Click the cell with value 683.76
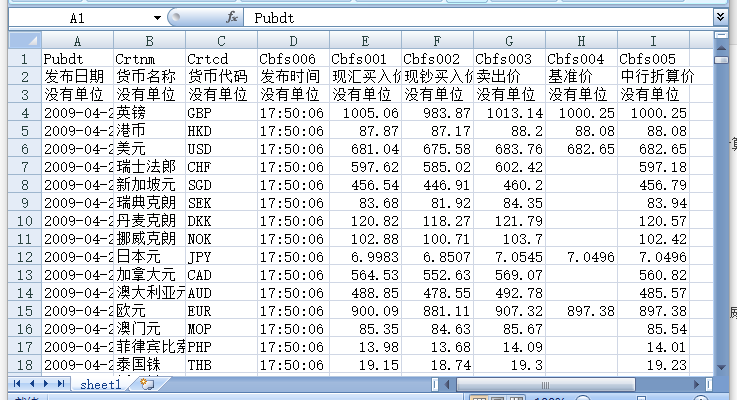Viewport: 737px width, 400px height. (x=509, y=149)
